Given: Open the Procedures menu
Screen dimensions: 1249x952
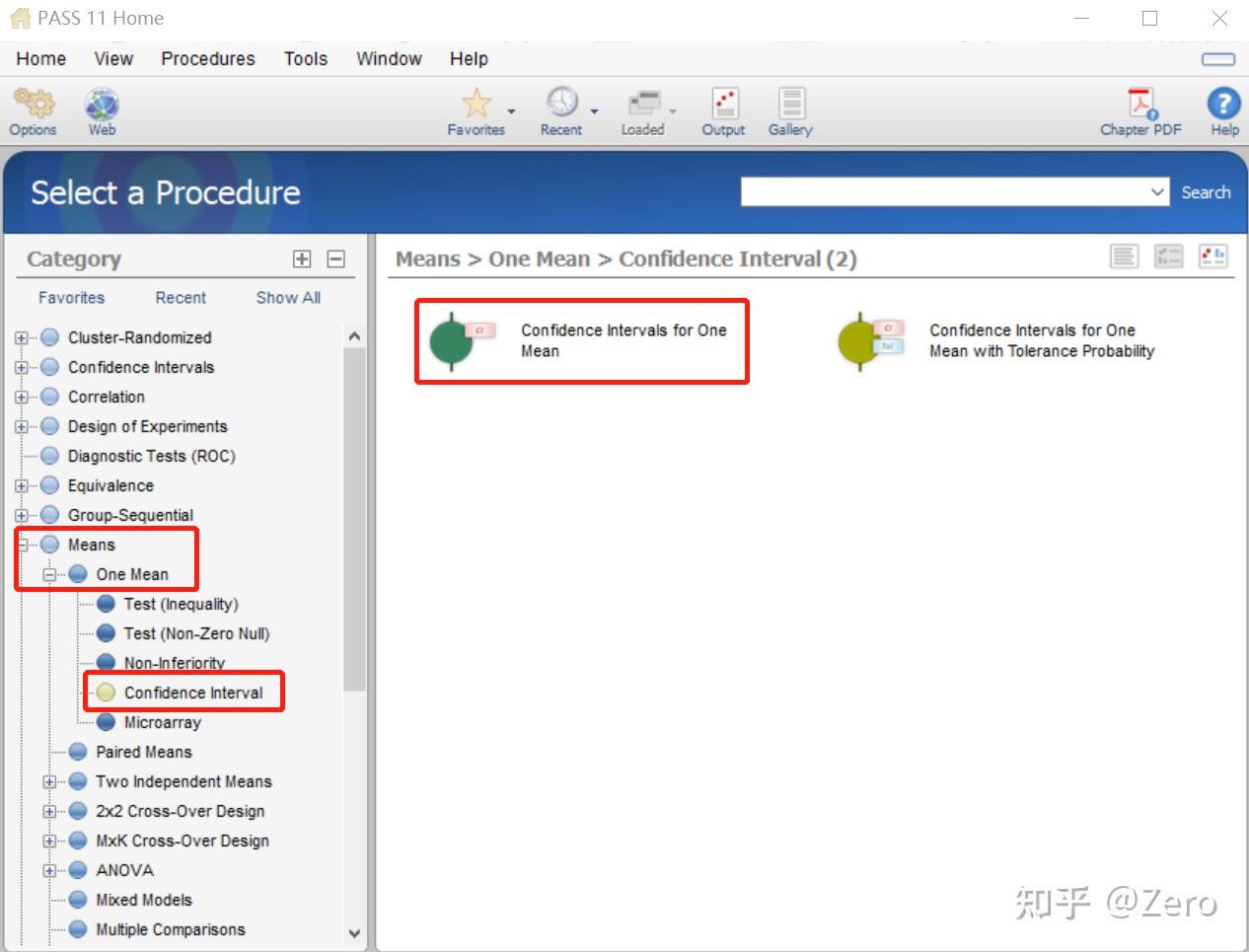Looking at the screenshot, I should pos(208,59).
